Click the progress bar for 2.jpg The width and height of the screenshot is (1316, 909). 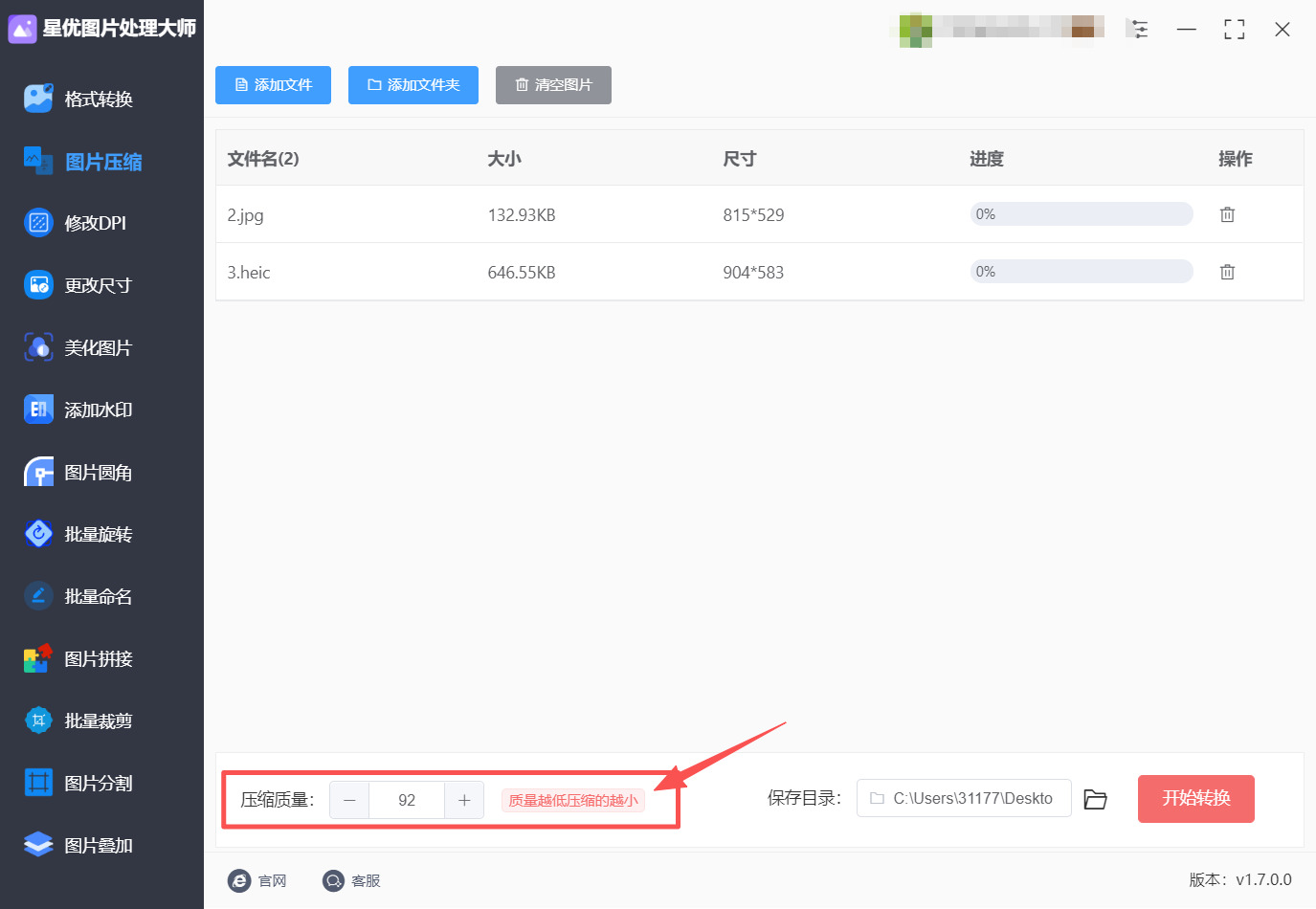tap(1082, 214)
